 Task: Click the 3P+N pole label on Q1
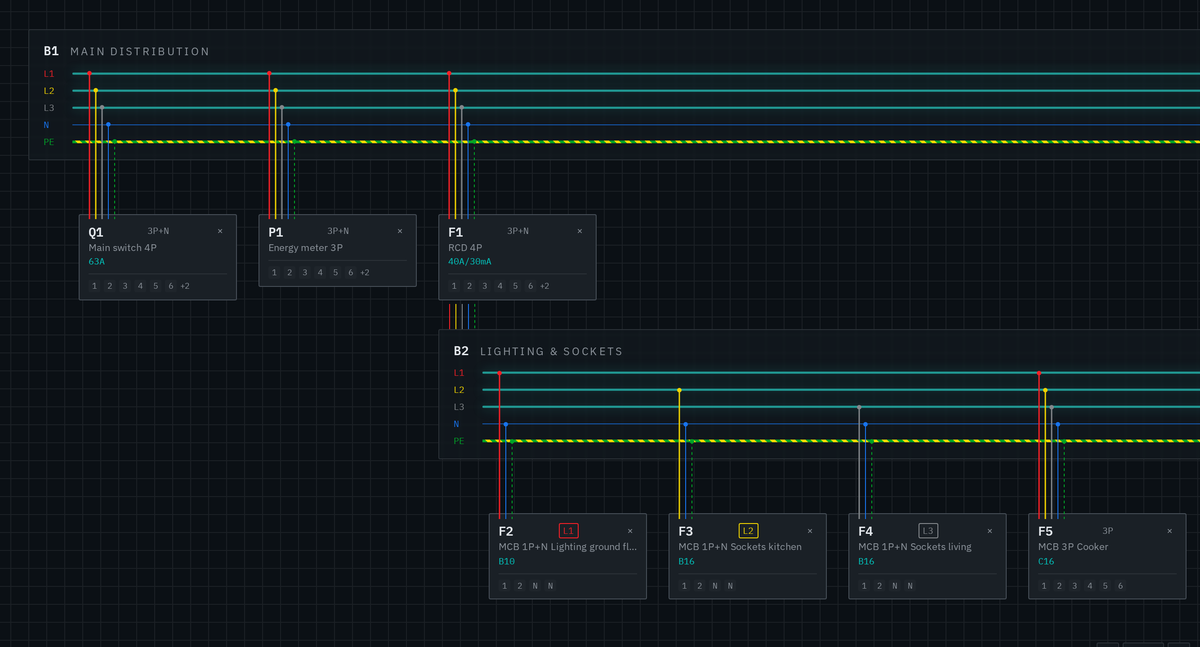coord(158,231)
